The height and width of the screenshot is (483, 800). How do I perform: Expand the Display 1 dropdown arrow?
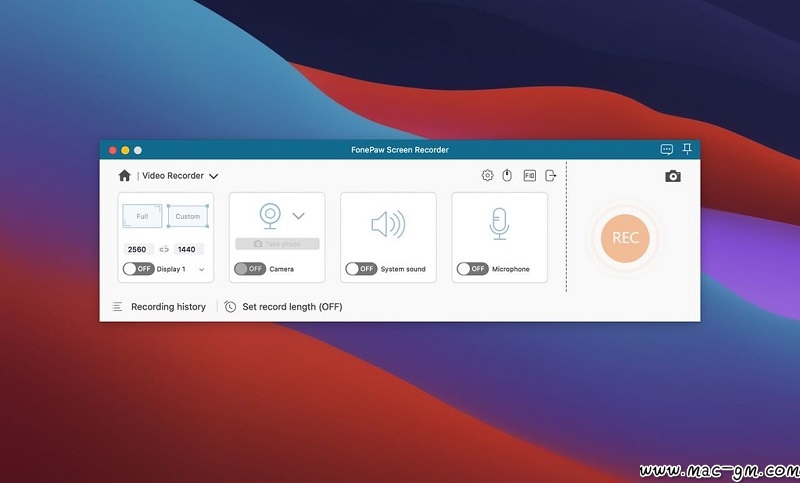coord(202,269)
